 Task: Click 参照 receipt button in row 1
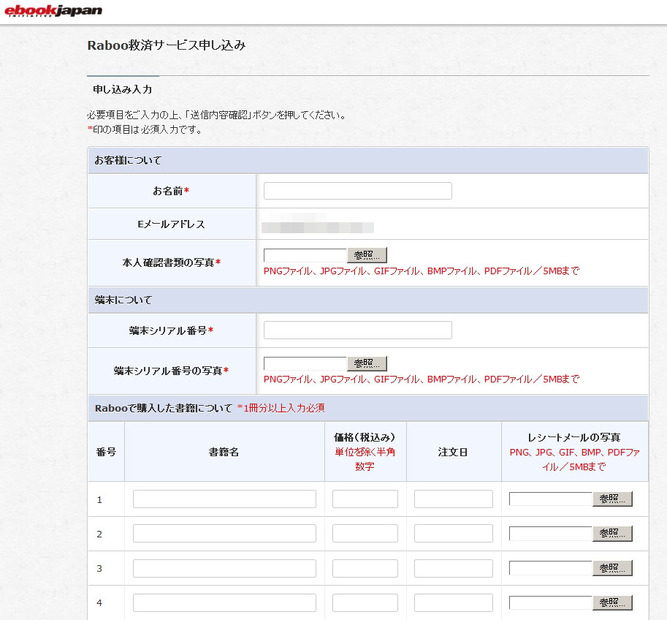613,499
